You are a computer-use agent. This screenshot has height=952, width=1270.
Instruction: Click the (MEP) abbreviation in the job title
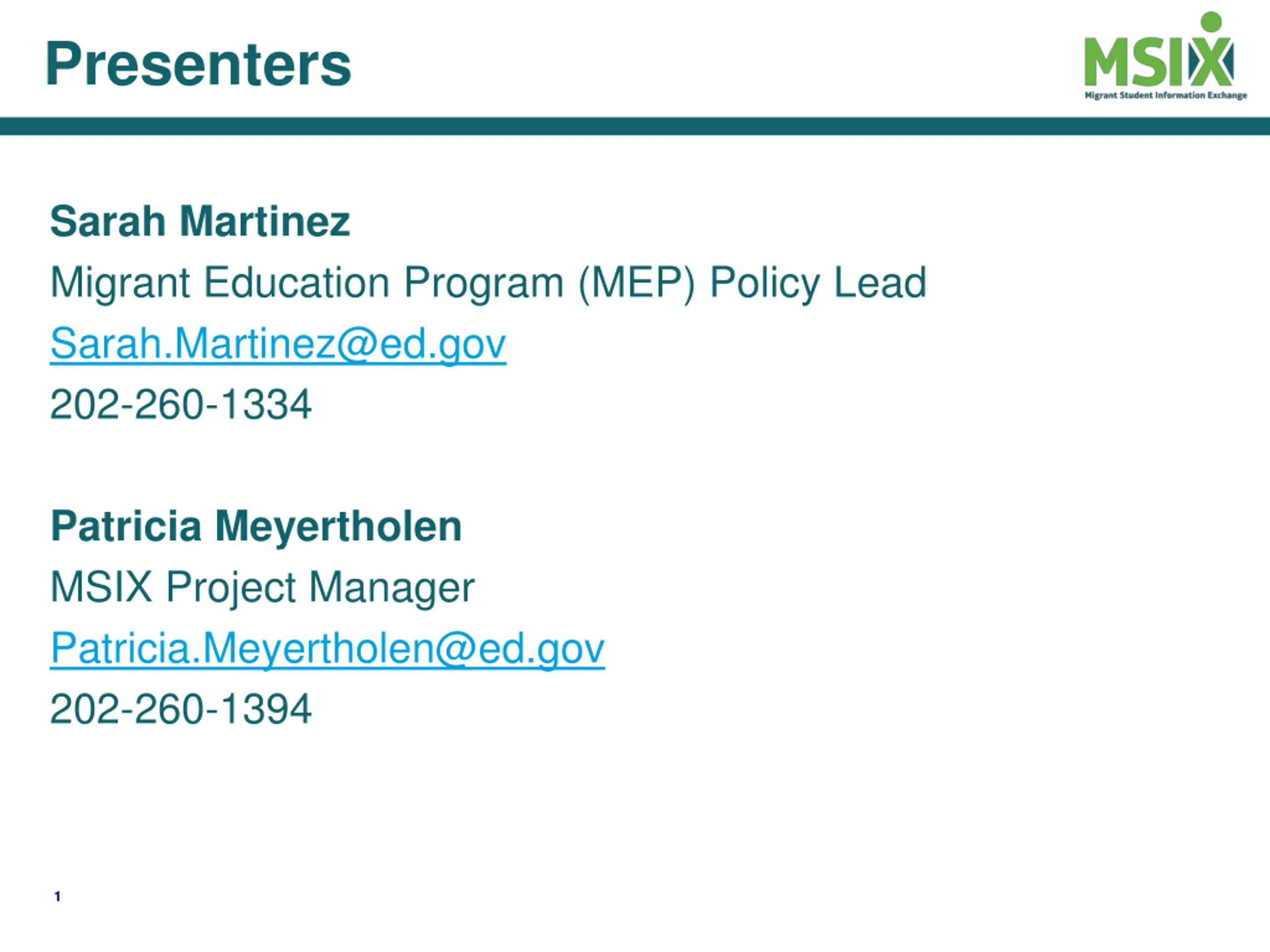(636, 283)
